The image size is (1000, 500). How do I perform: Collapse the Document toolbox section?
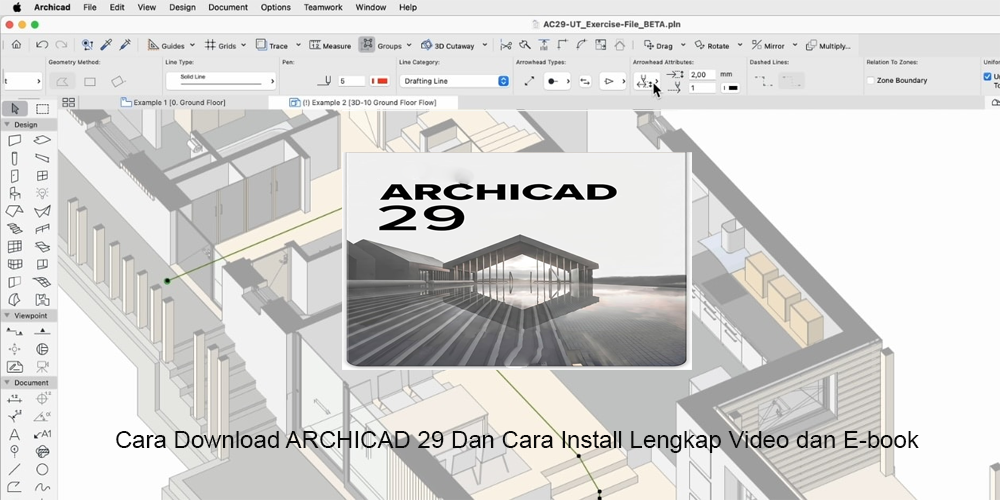click(8, 383)
